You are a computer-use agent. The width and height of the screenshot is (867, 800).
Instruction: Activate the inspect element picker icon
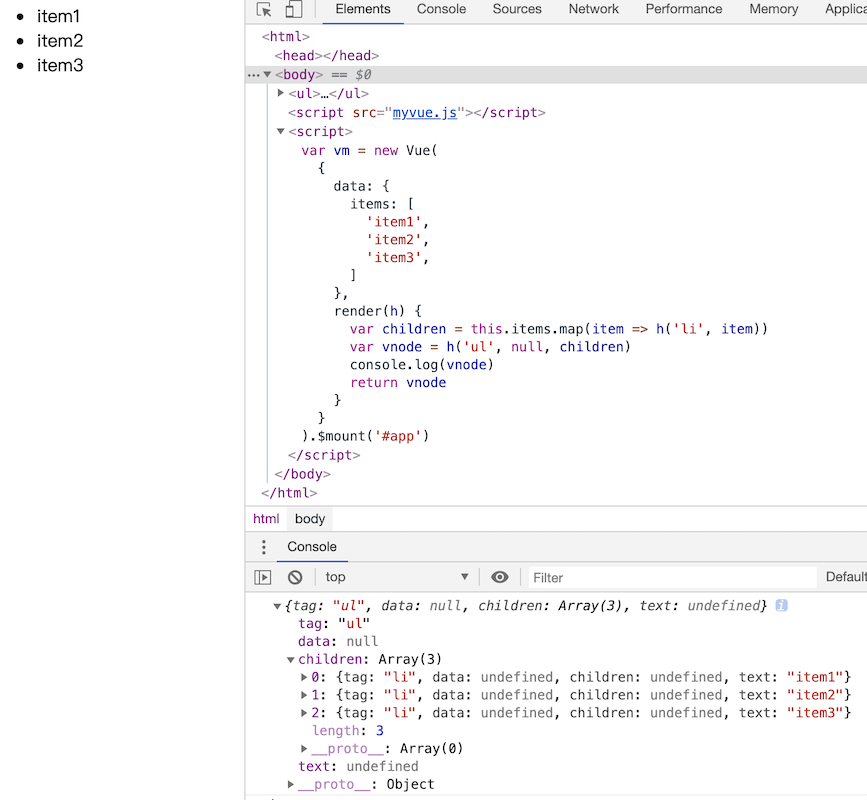[264, 9]
